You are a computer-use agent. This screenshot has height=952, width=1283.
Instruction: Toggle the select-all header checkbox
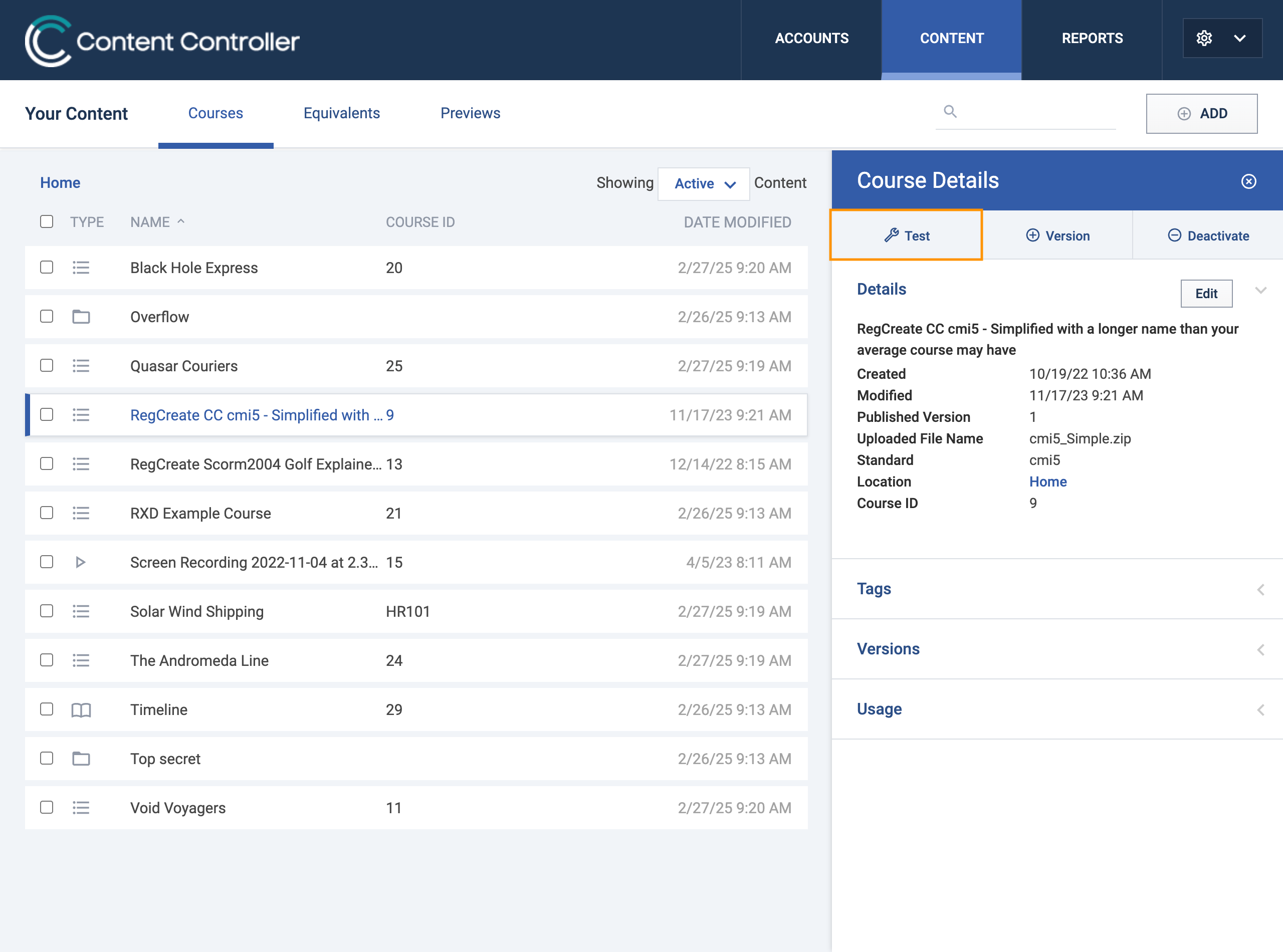tap(47, 222)
